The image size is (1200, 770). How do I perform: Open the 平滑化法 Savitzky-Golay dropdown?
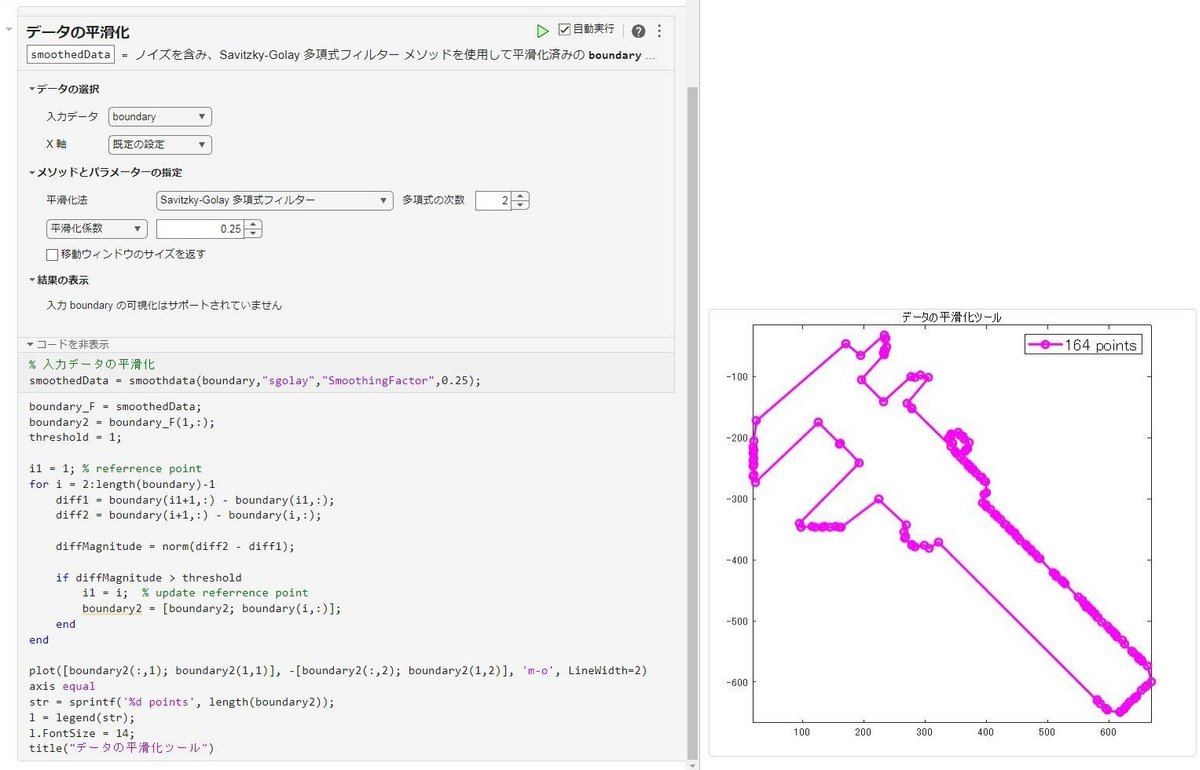tap(274, 200)
